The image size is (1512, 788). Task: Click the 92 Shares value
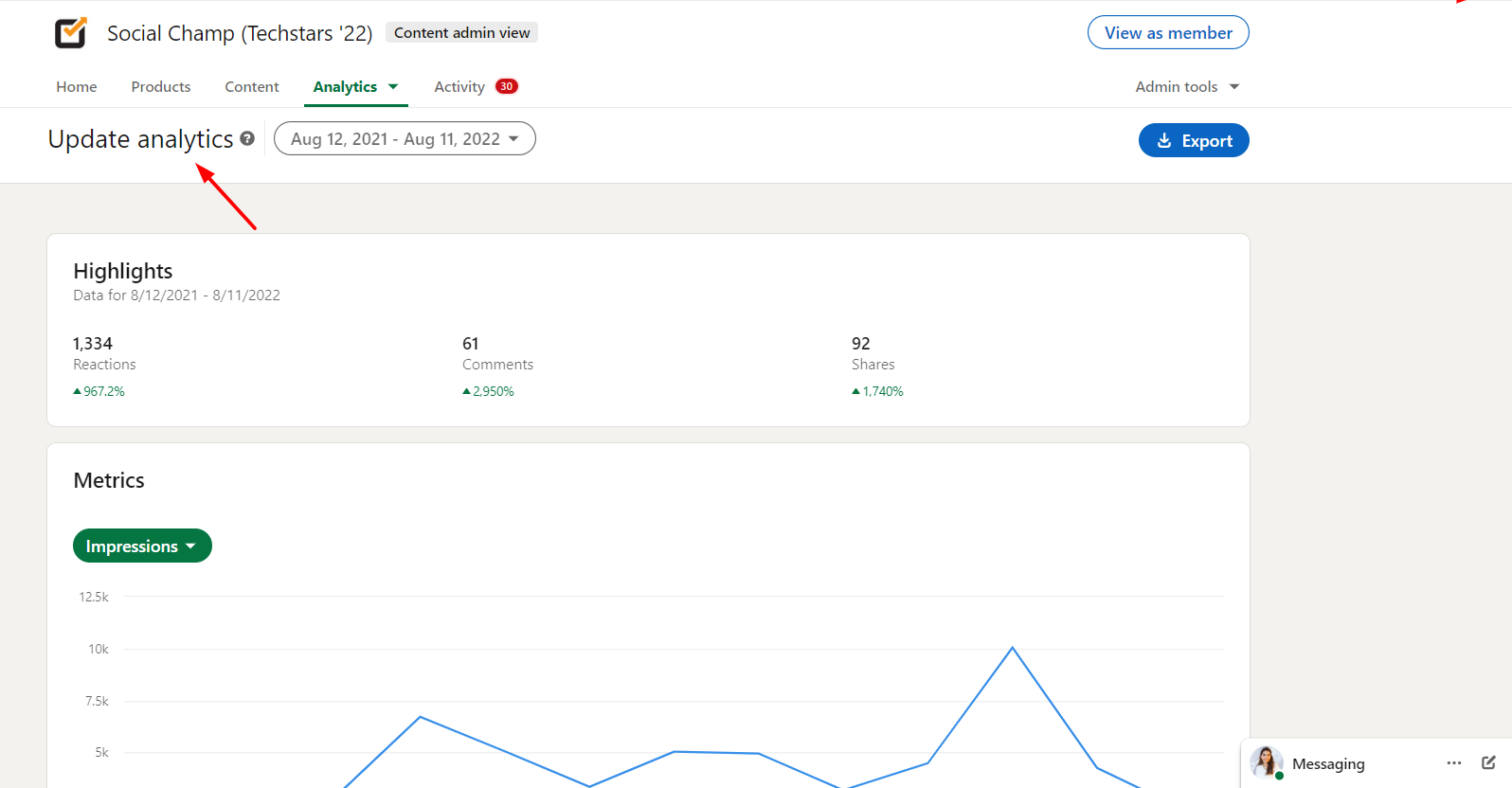click(x=861, y=343)
